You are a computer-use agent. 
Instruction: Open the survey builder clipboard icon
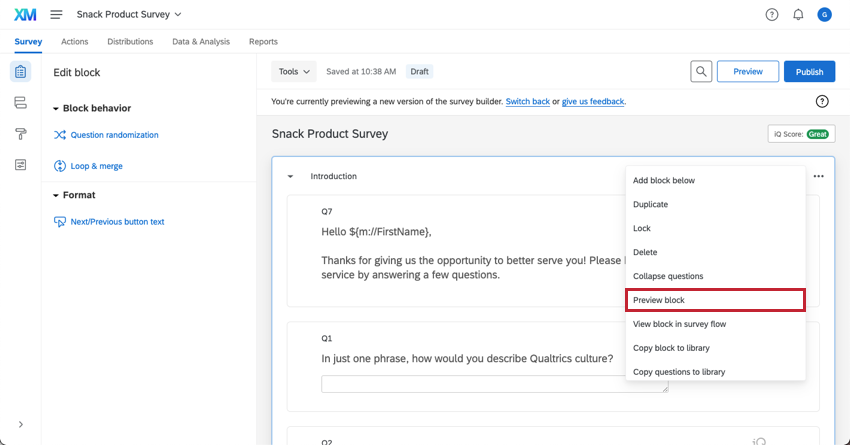click(20, 72)
